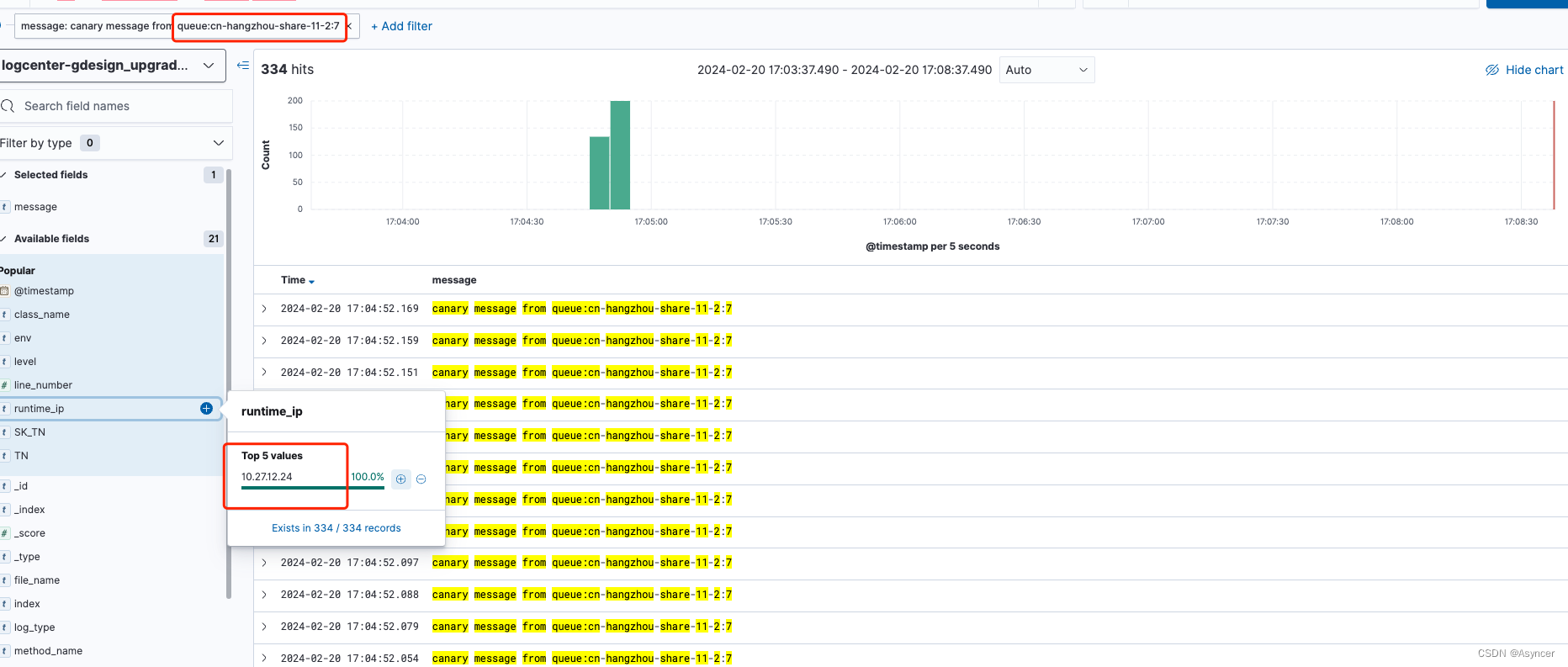Click the Exists in 334 / 334 records link
The width and height of the screenshot is (1568, 667).
(x=336, y=528)
